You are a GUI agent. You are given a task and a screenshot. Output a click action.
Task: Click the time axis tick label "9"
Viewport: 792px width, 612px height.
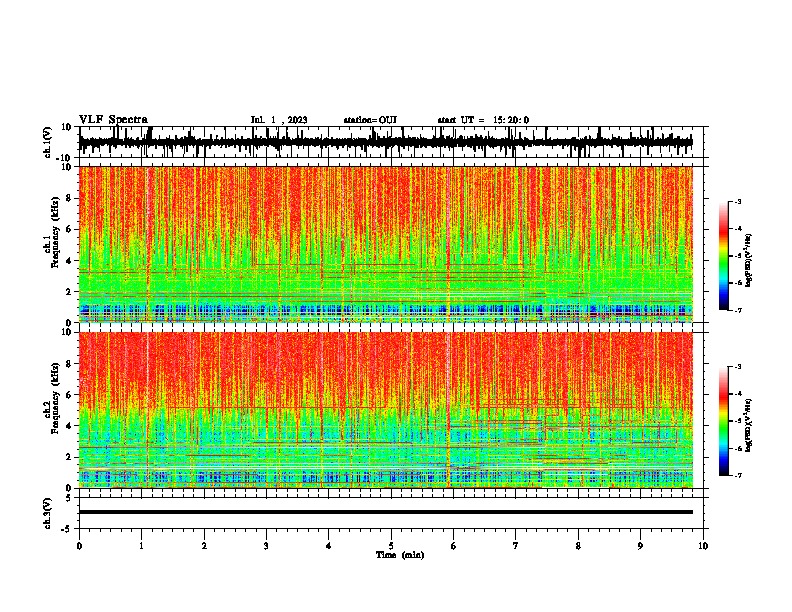tap(640, 546)
